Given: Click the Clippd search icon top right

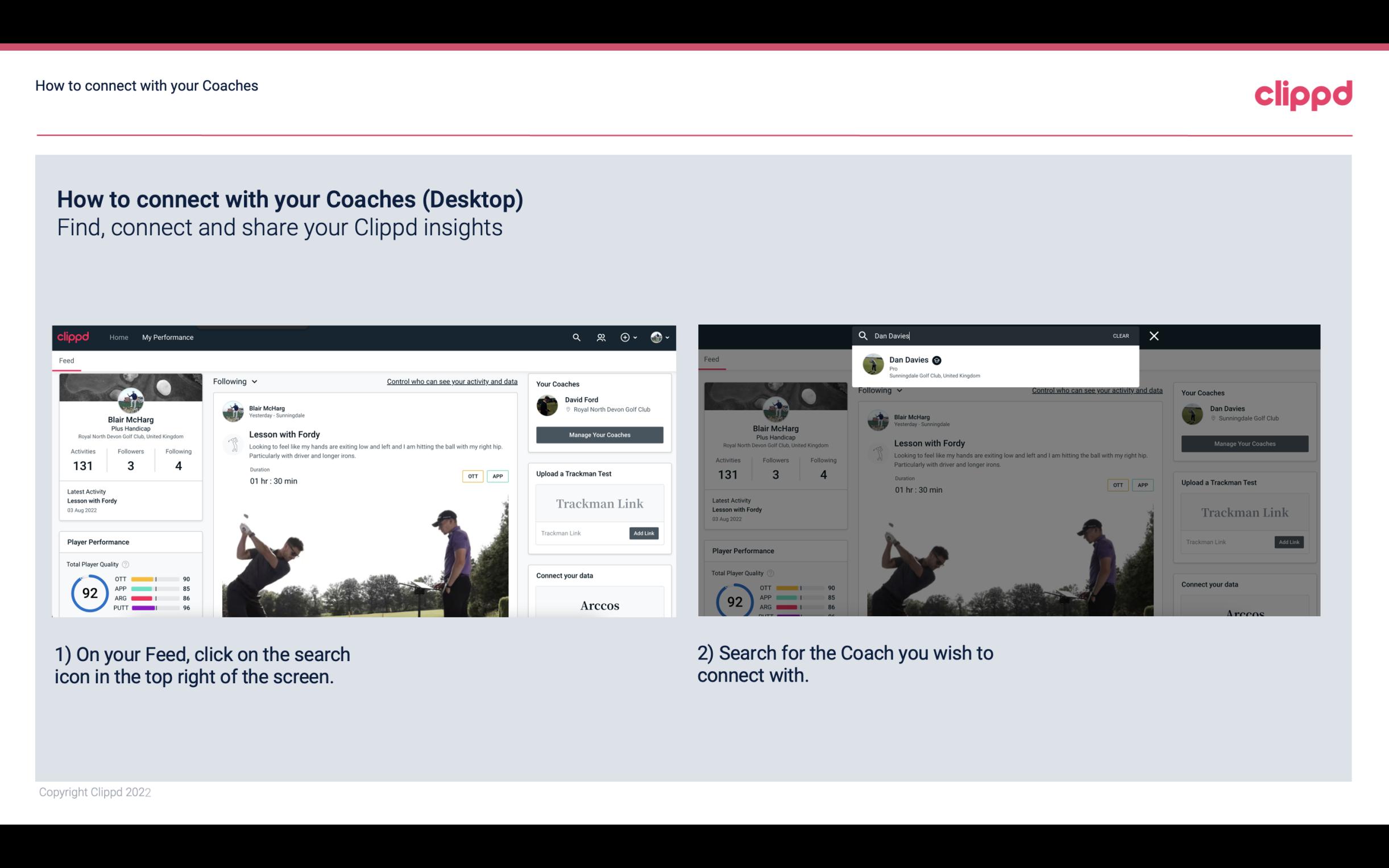Looking at the screenshot, I should pos(575,337).
